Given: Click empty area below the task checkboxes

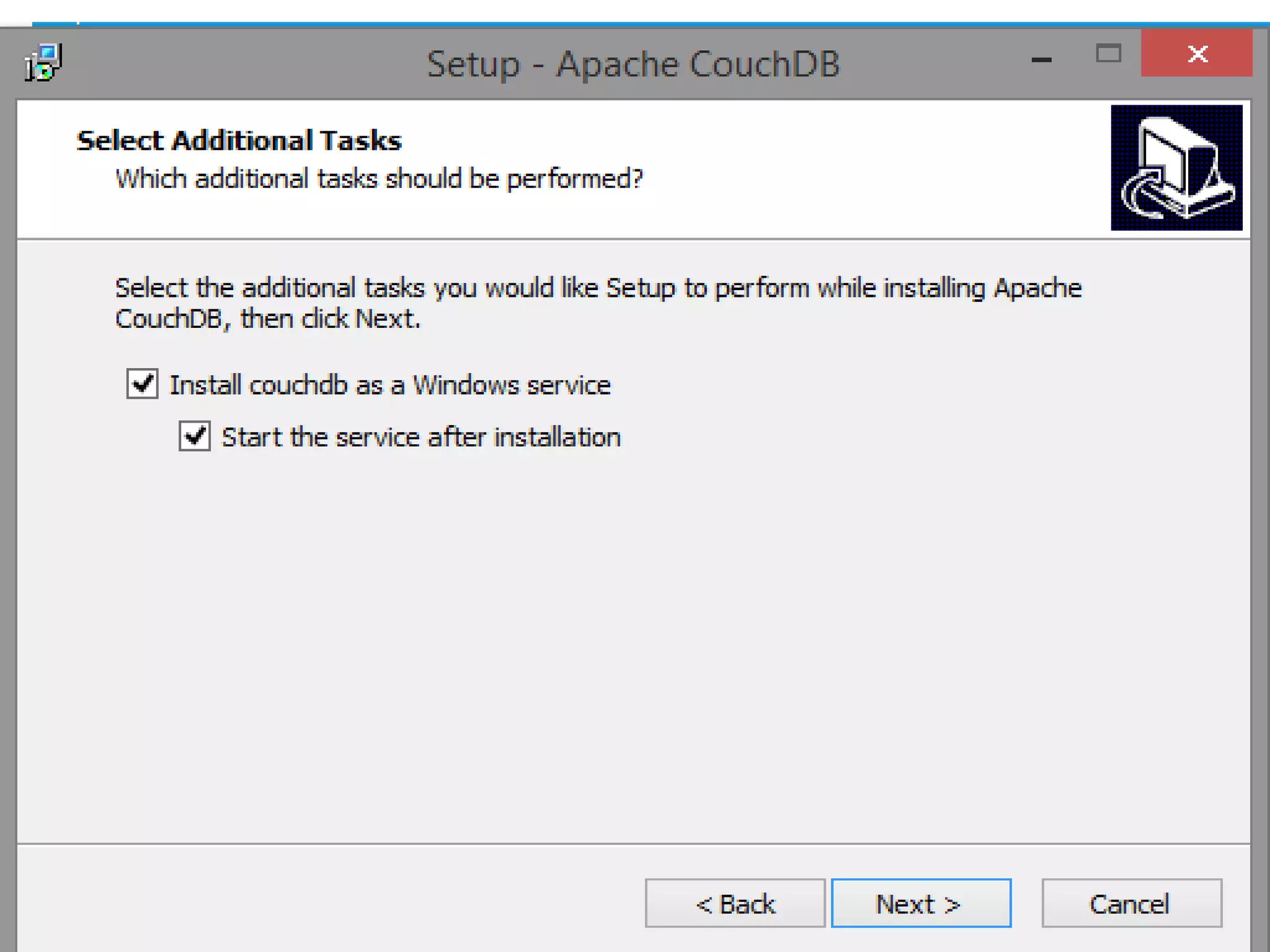Looking at the screenshot, I should pyautogui.click(x=620, y=620).
